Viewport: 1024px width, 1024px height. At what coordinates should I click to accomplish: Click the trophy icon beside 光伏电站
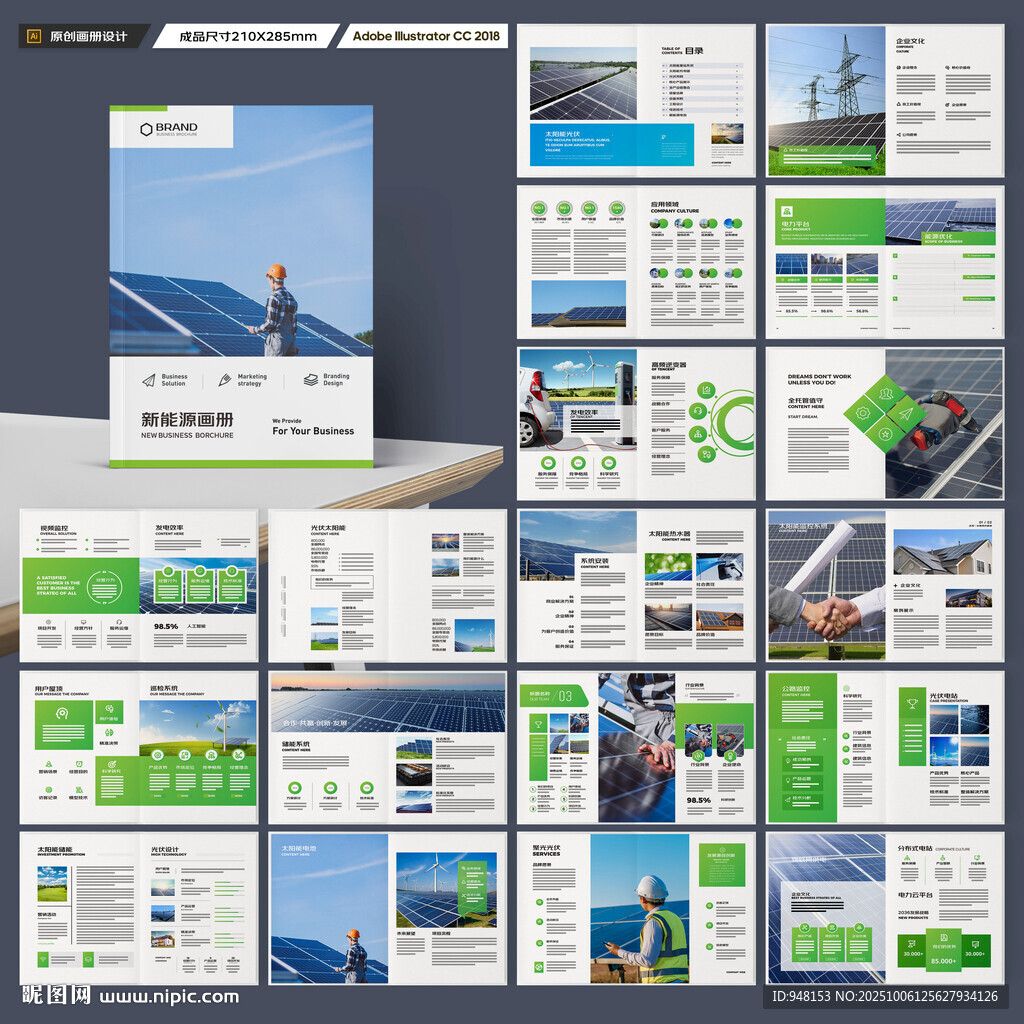pos(912,703)
